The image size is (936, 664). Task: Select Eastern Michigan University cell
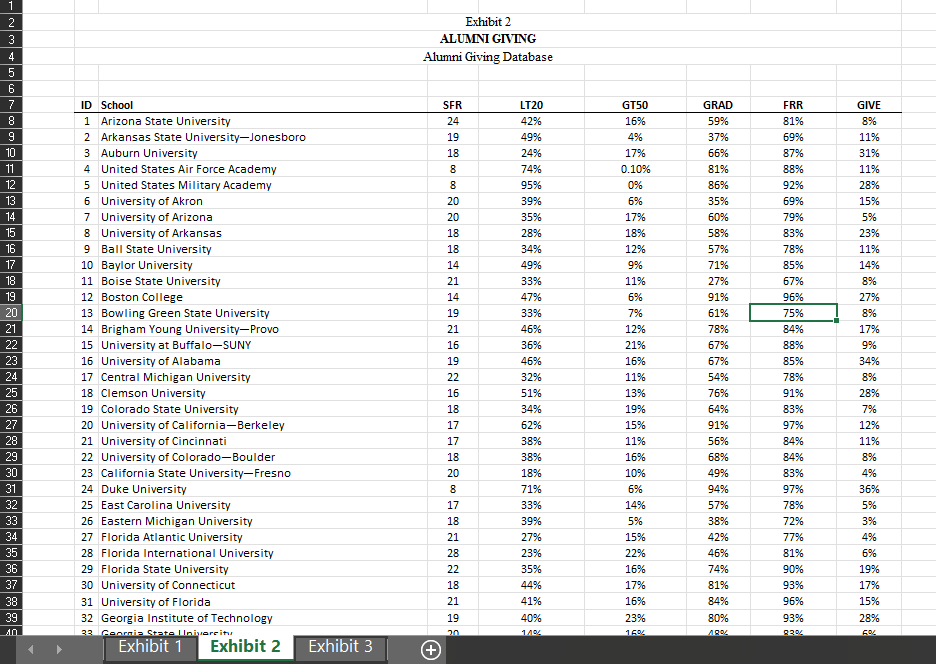point(263,521)
